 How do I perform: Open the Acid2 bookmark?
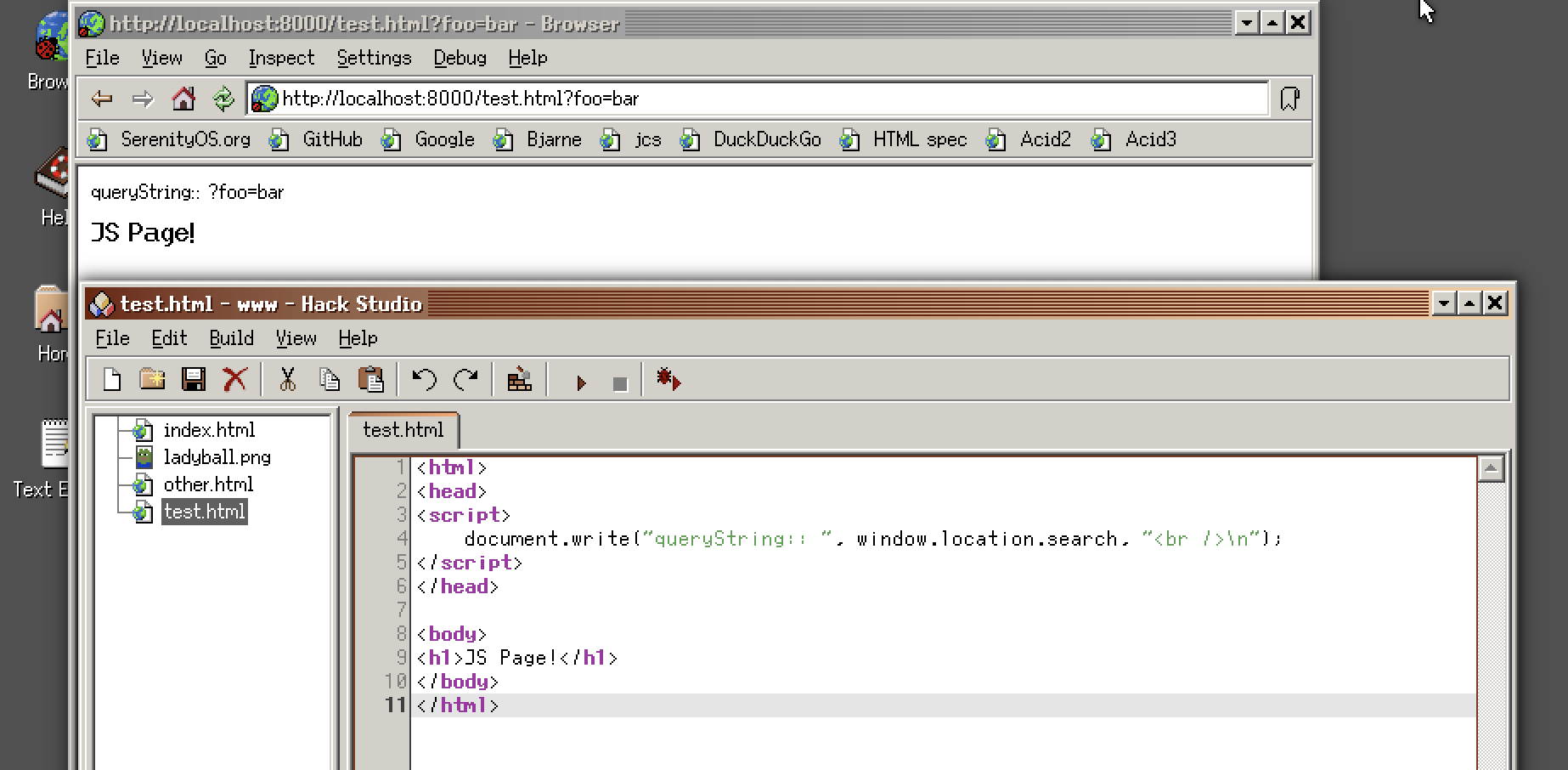1029,139
